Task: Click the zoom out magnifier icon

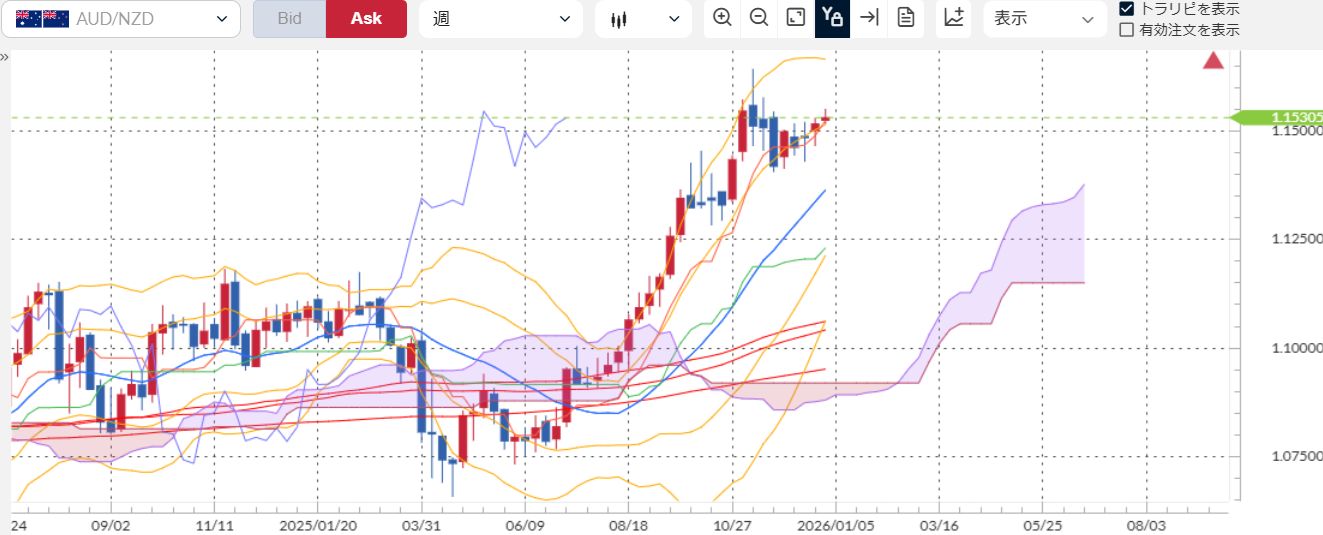Action: click(x=759, y=18)
